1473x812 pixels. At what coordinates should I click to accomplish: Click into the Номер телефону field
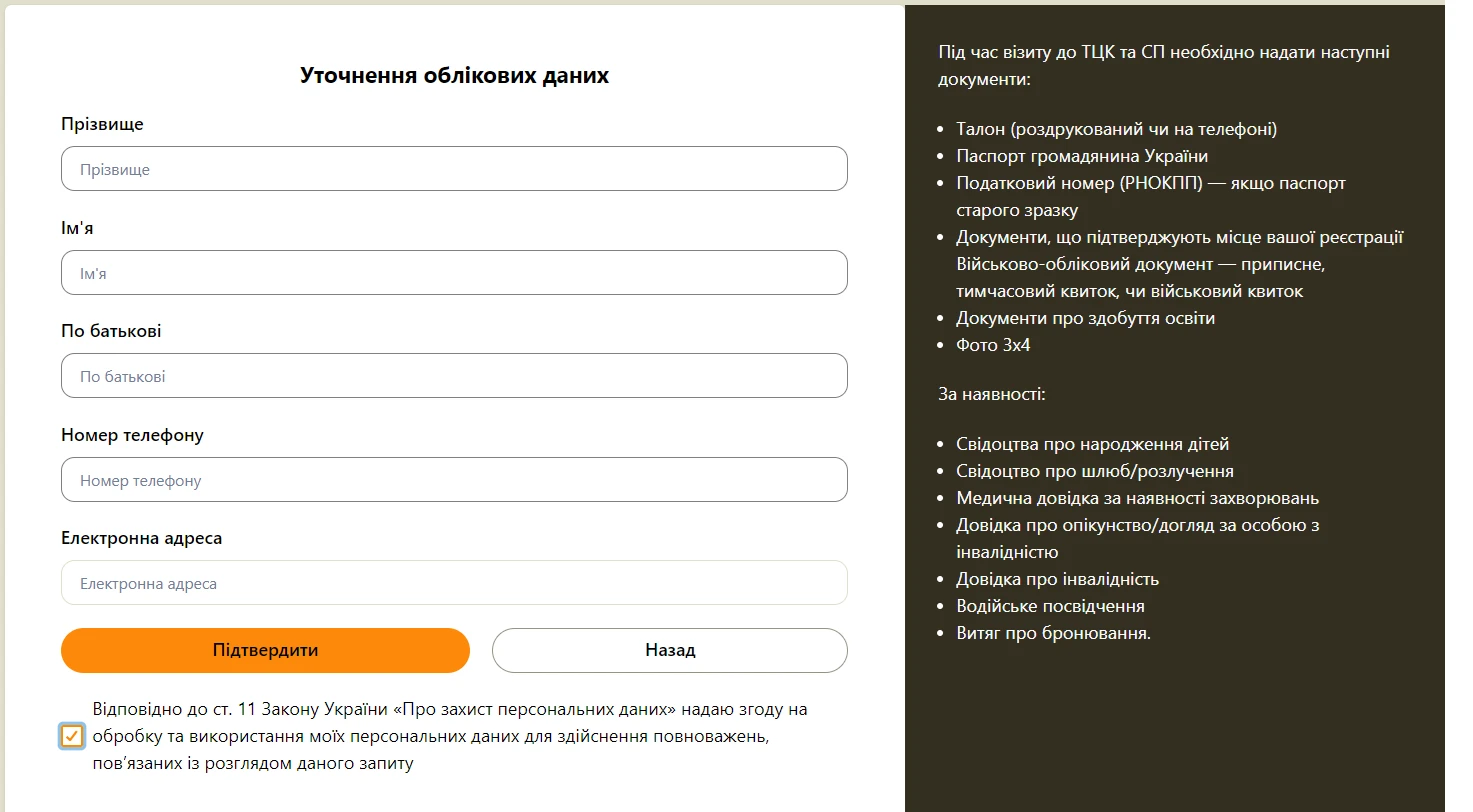pyautogui.click(x=454, y=480)
